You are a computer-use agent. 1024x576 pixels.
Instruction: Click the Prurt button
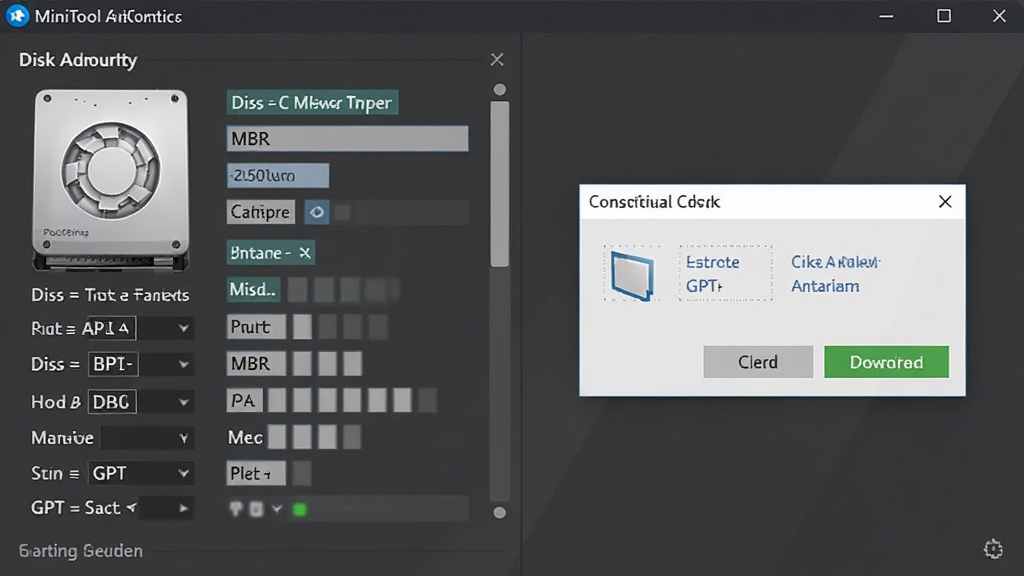pos(256,327)
